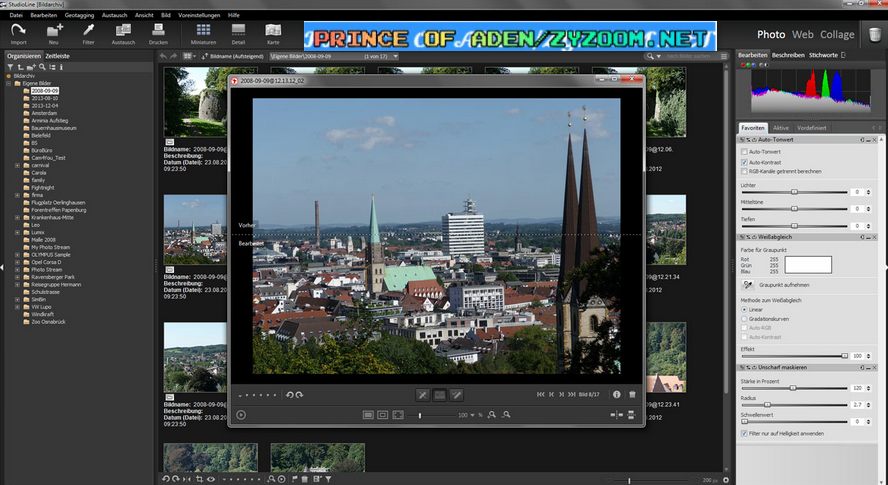Rotate image right in viewer window
888x485 pixels.
(299, 395)
